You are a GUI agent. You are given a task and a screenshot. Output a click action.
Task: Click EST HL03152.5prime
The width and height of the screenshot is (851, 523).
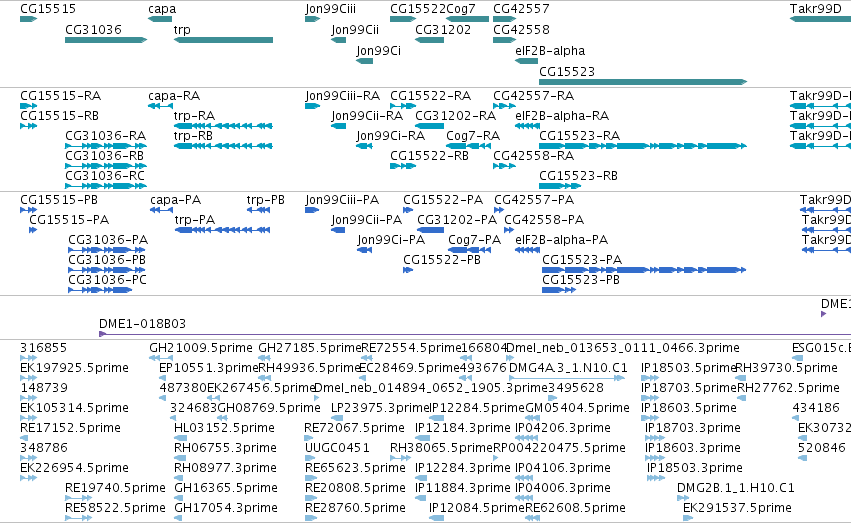pos(181,438)
